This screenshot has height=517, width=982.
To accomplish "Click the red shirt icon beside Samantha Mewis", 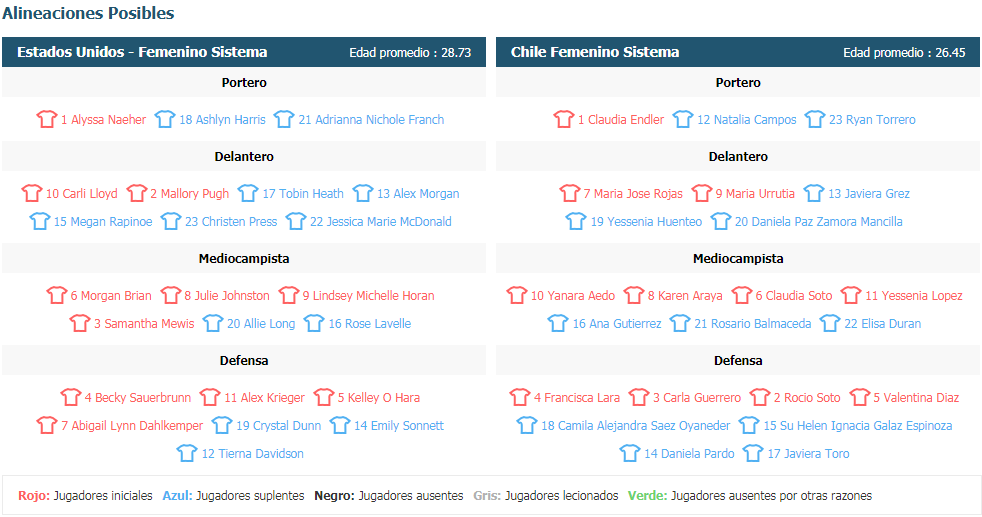I will 80,323.
